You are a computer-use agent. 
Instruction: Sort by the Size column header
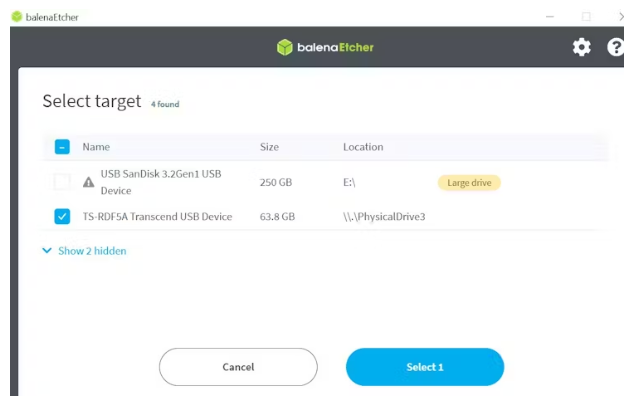269,147
